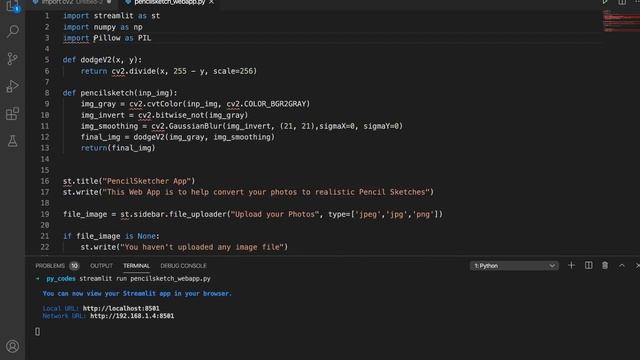Click the terminal command 'streamlit run pencilsketch_webapp.py'
The height and width of the screenshot is (360, 640).
pos(145,279)
